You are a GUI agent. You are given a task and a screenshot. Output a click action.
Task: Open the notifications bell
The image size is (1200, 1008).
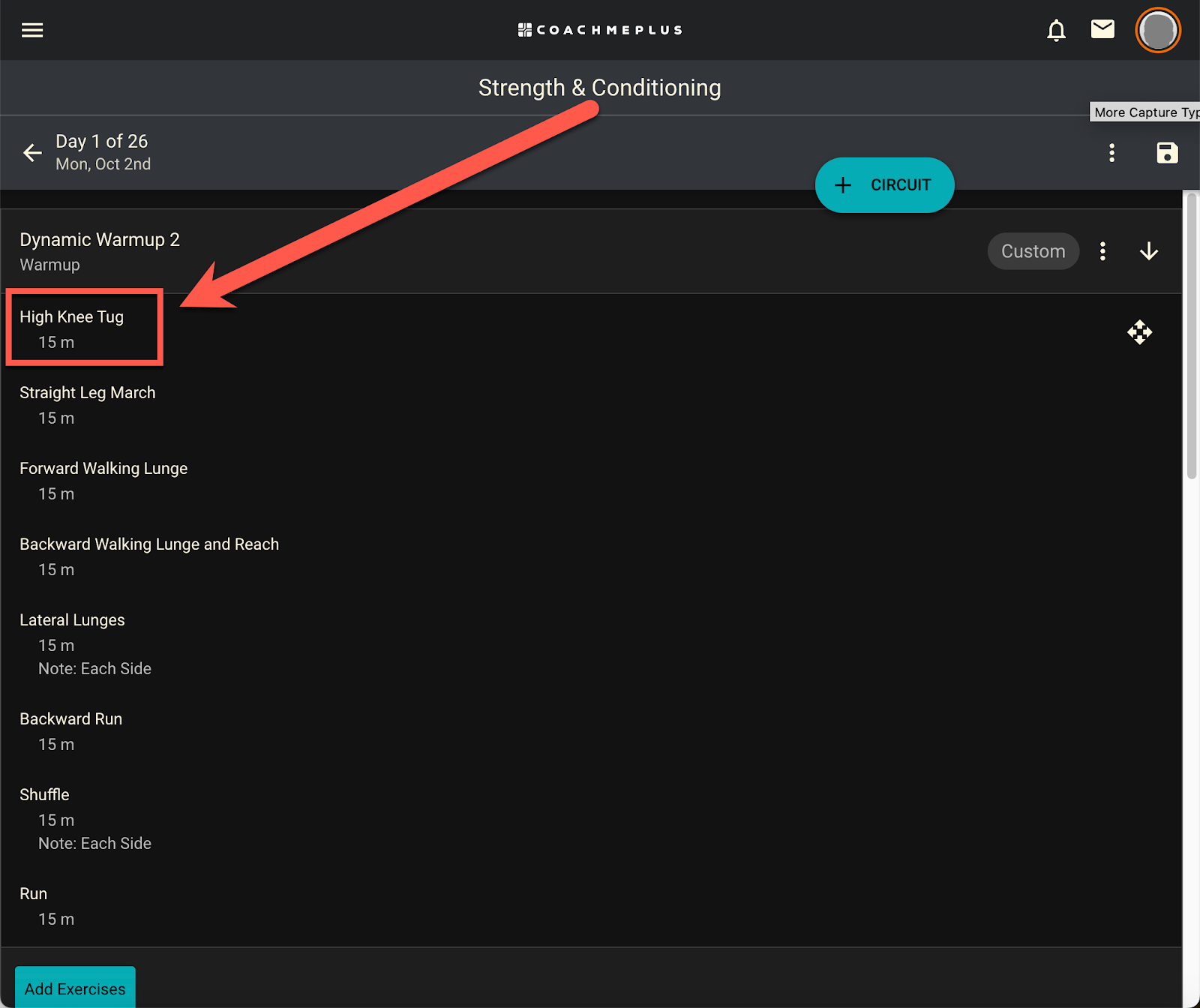(1056, 30)
